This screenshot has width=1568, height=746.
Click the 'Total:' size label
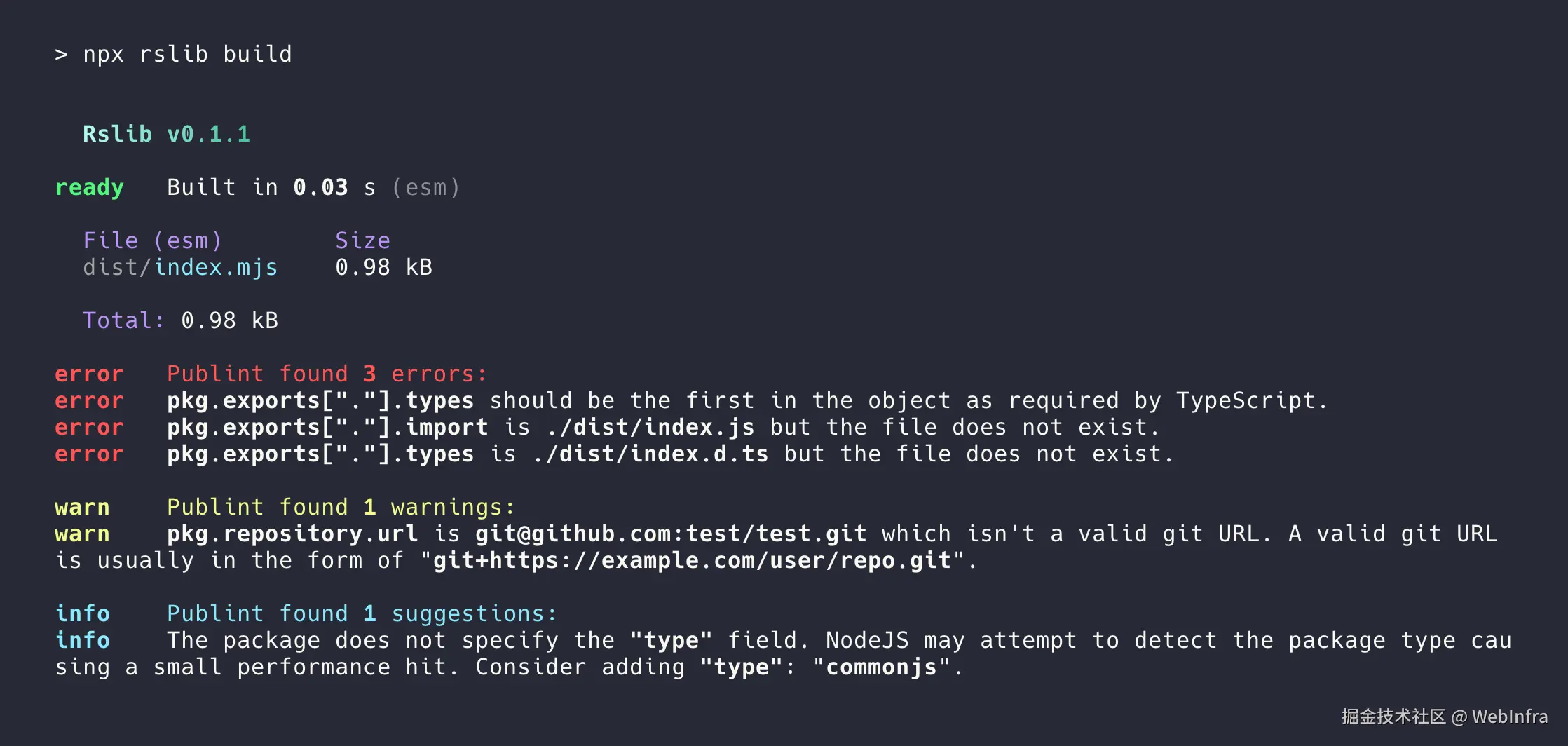point(123,320)
